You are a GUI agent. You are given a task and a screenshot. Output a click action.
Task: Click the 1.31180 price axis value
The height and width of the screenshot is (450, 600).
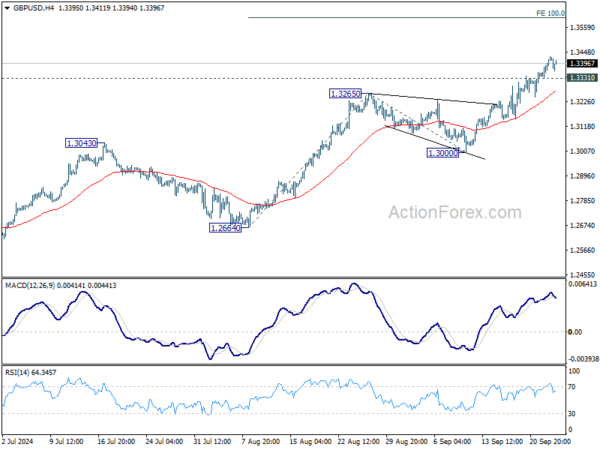pos(582,126)
